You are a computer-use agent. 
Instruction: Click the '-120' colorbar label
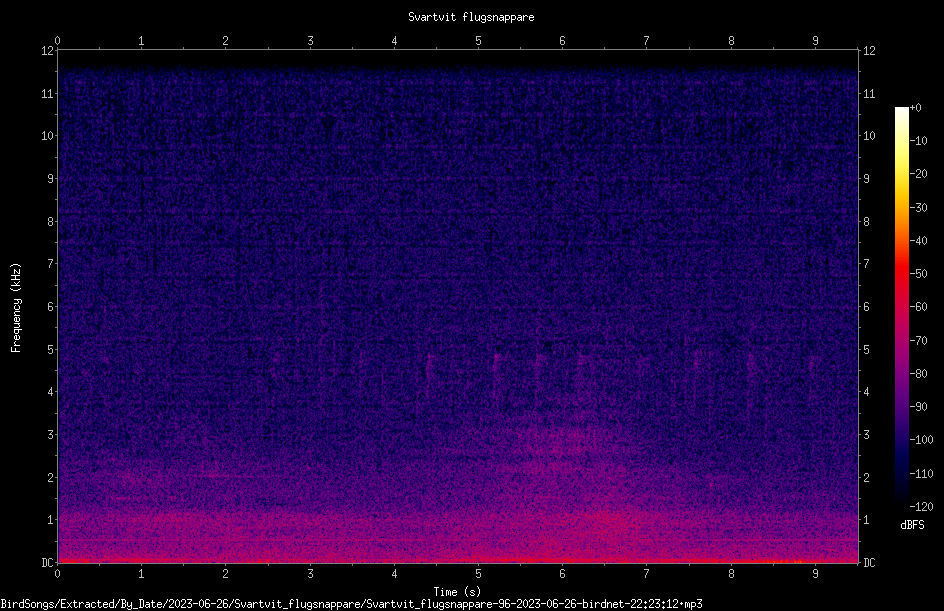click(x=921, y=507)
